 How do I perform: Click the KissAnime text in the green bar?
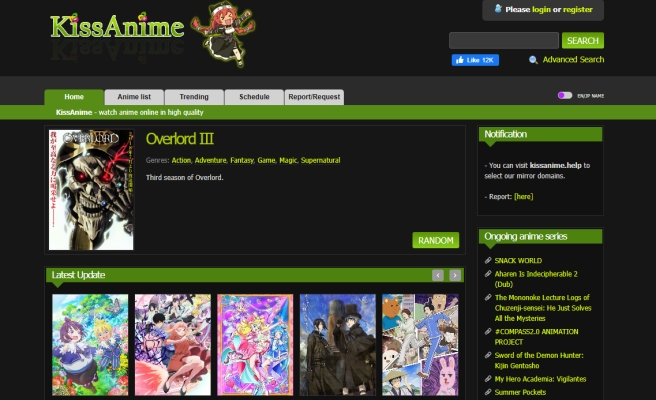pos(74,112)
